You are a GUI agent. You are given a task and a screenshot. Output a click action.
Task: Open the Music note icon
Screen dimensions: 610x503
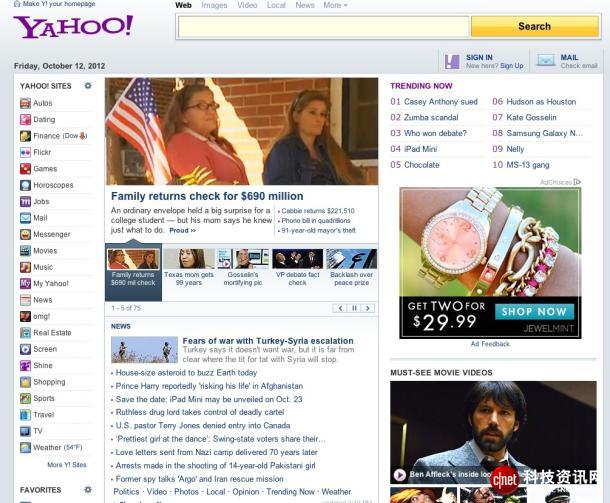[x=25, y=267]
